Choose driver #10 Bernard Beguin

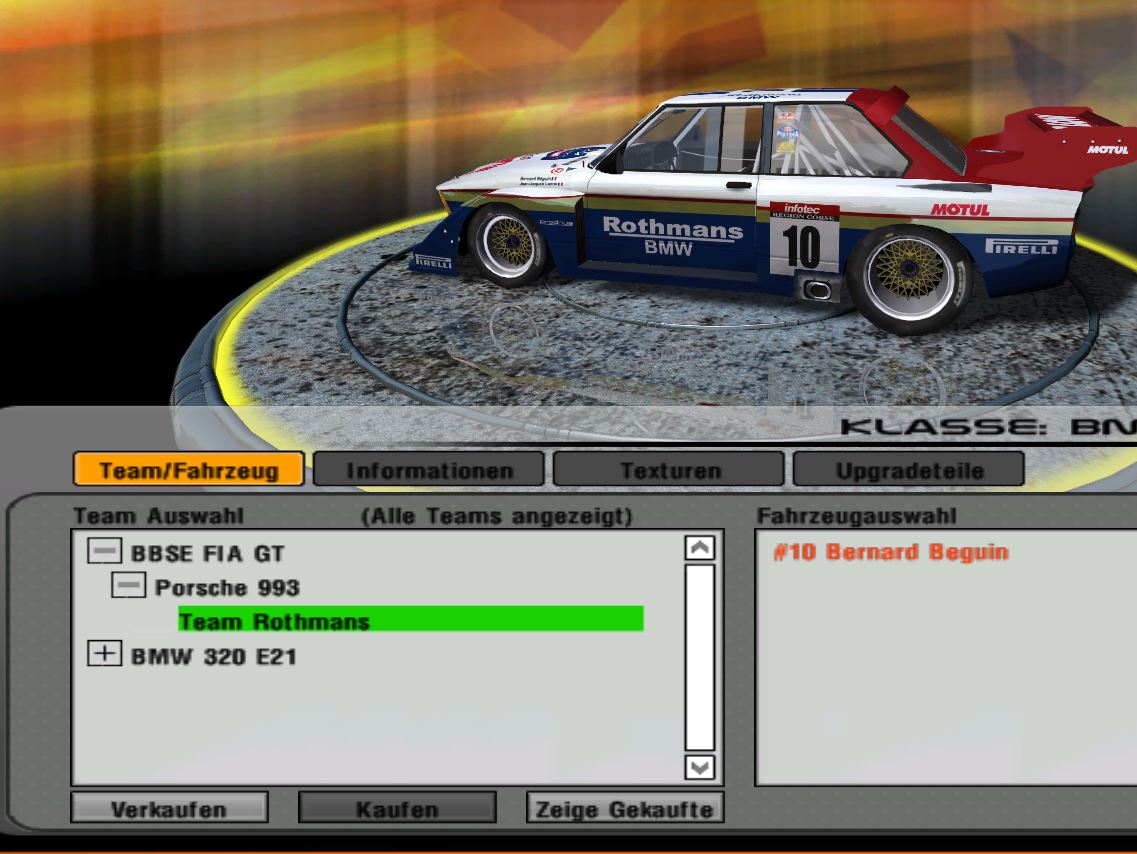[890, 552]
